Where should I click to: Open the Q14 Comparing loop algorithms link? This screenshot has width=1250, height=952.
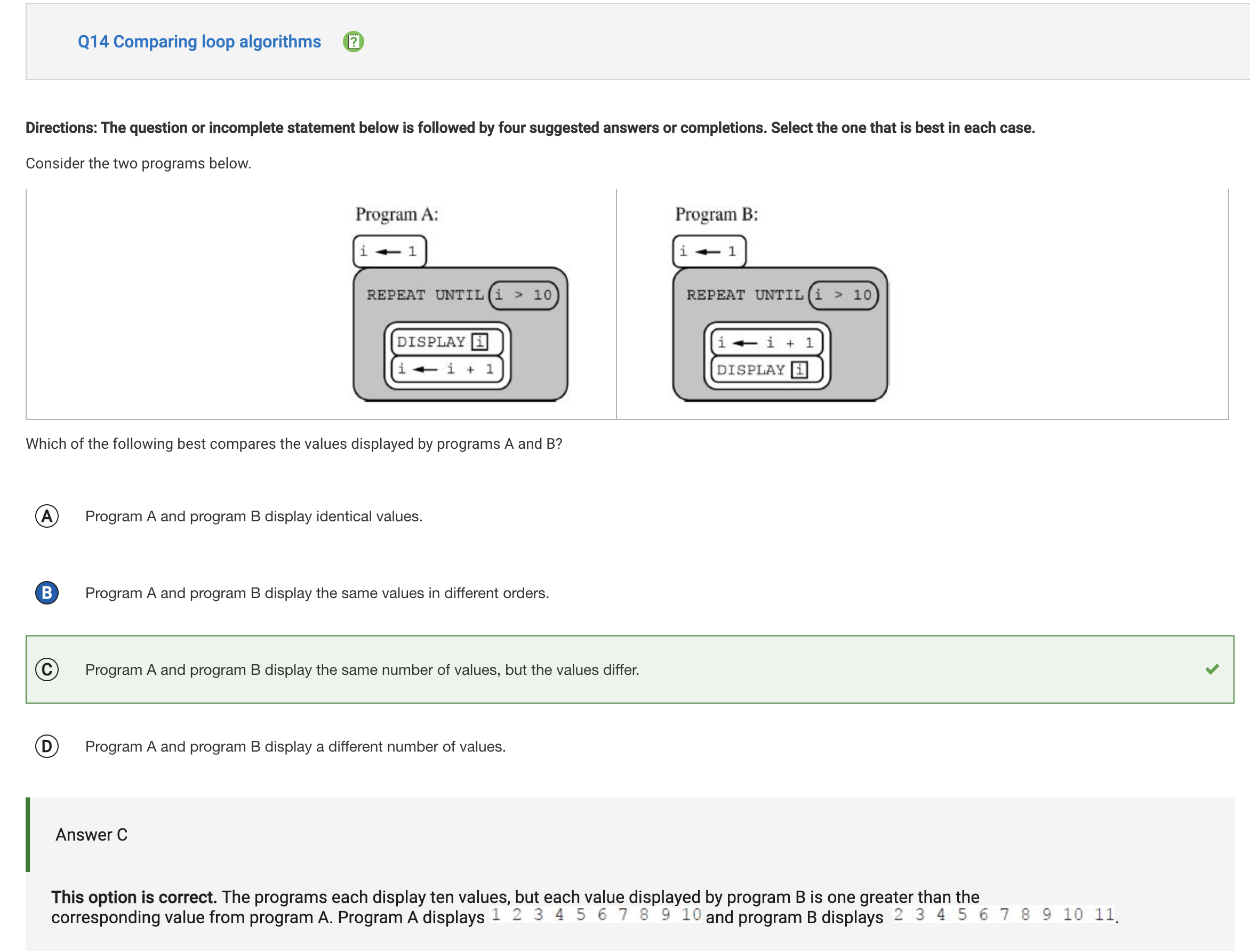[x=199, y=42]
